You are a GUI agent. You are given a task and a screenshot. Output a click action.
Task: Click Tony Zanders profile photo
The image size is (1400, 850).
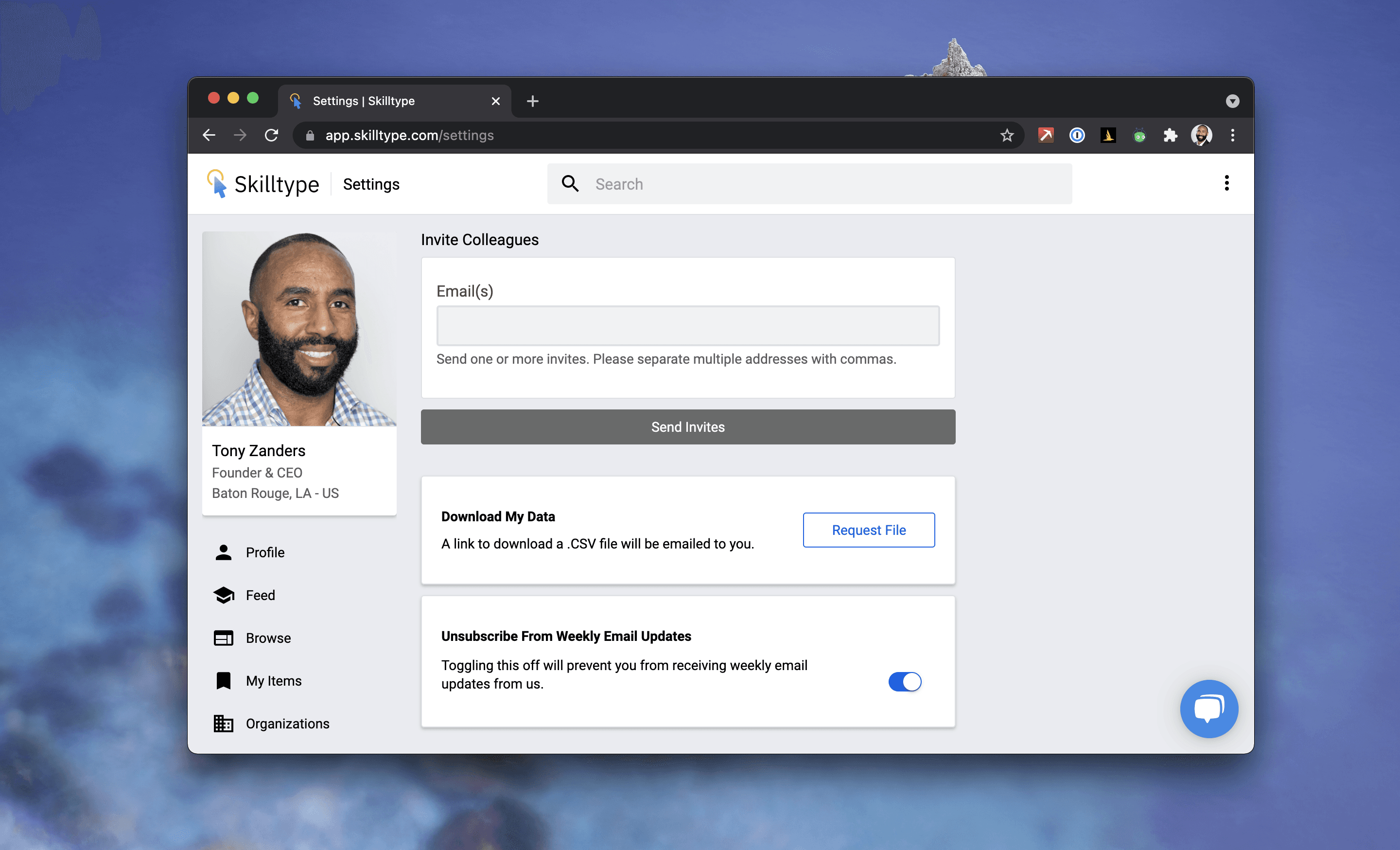click(299, 328)
